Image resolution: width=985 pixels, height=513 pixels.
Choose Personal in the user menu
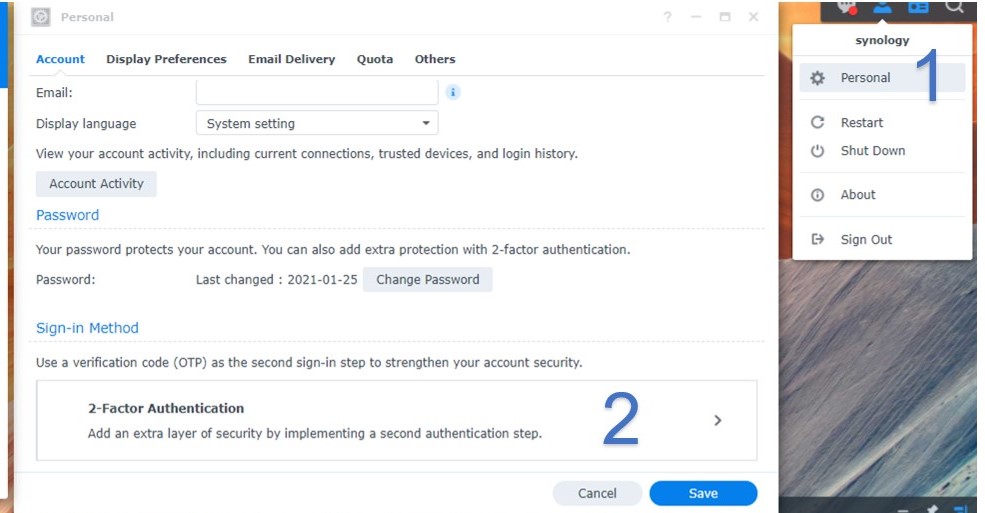(x=882, y=78)
